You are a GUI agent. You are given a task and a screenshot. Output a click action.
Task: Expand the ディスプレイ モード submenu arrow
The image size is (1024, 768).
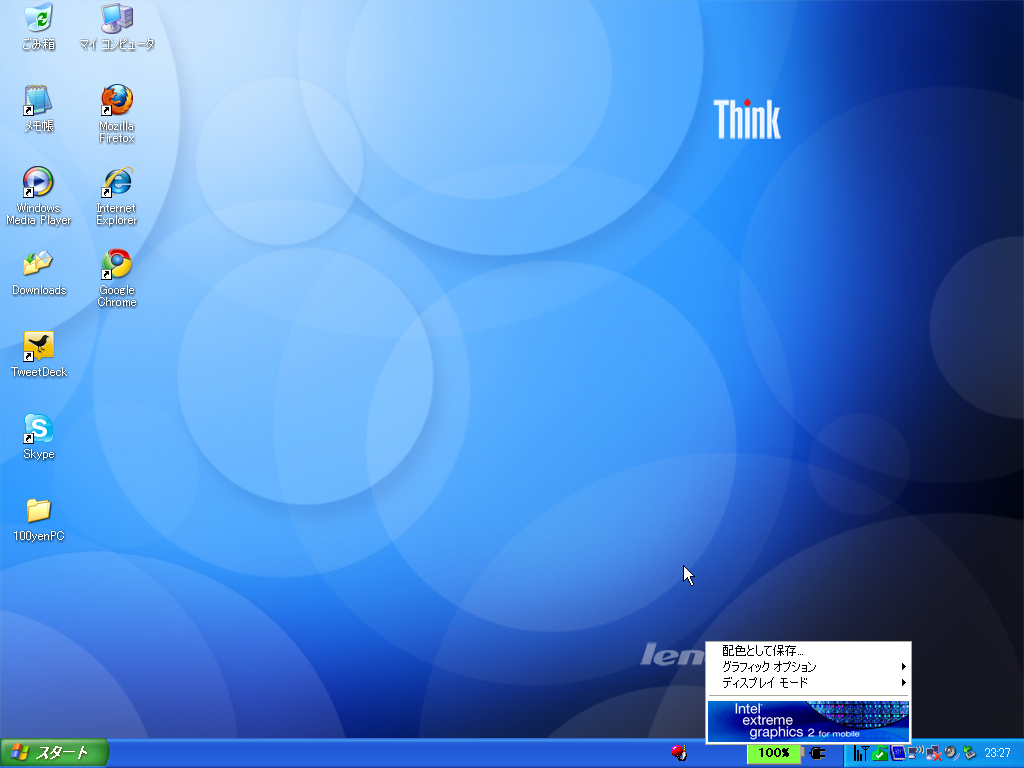904,682
